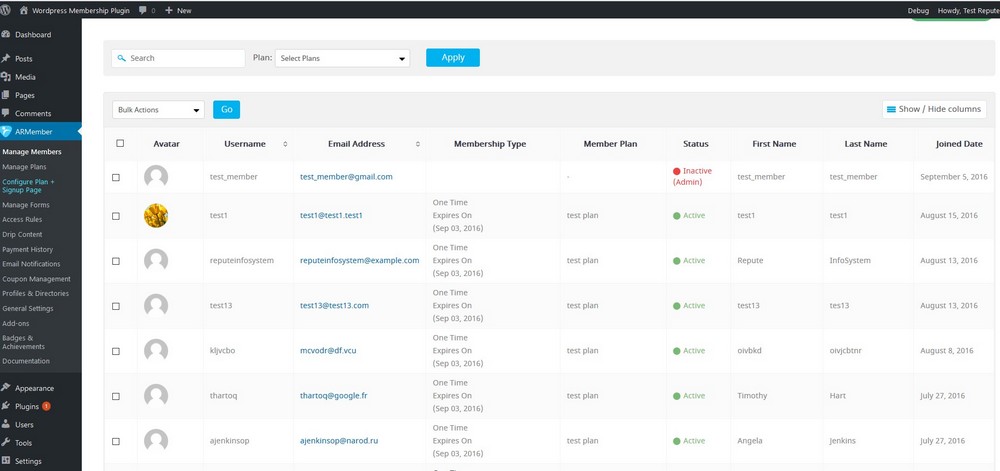The height and width of the screenshot is (471, 1000).
Task: Click the Posts pin icon
Action: click(x=6, y=58)
